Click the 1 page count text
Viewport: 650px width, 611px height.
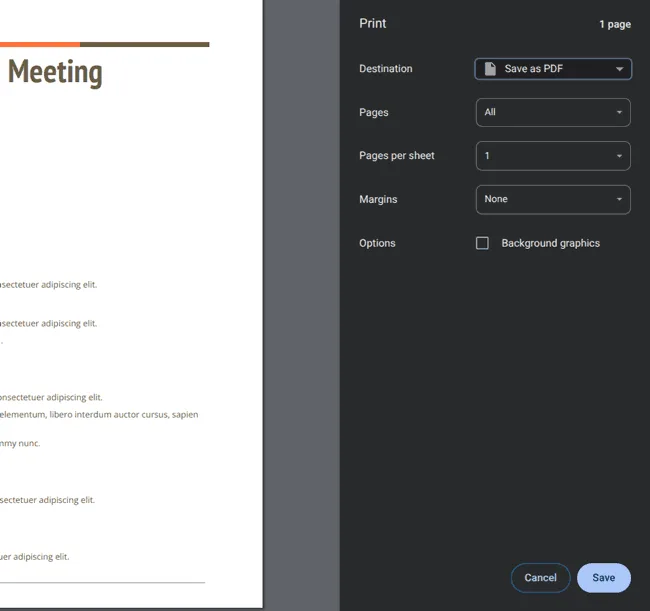pos(614,24)
